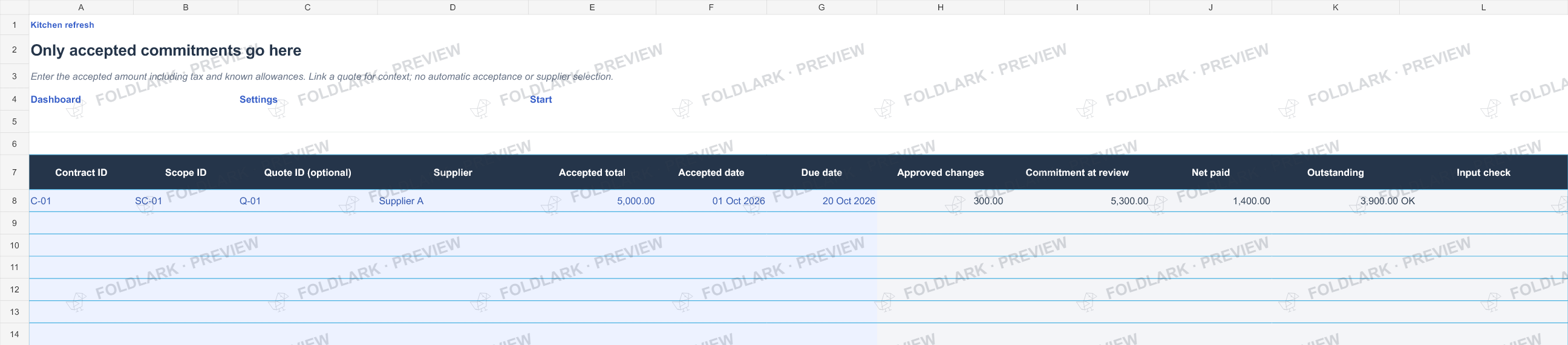
Task: Click the Commitment at review header
Action: coord(1077,172)
